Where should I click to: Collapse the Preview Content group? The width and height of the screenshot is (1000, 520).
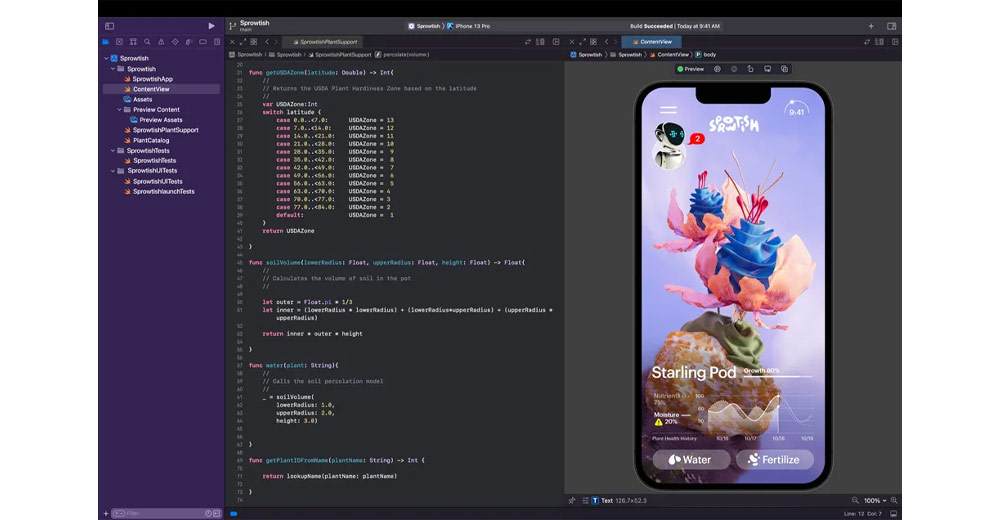120,110
